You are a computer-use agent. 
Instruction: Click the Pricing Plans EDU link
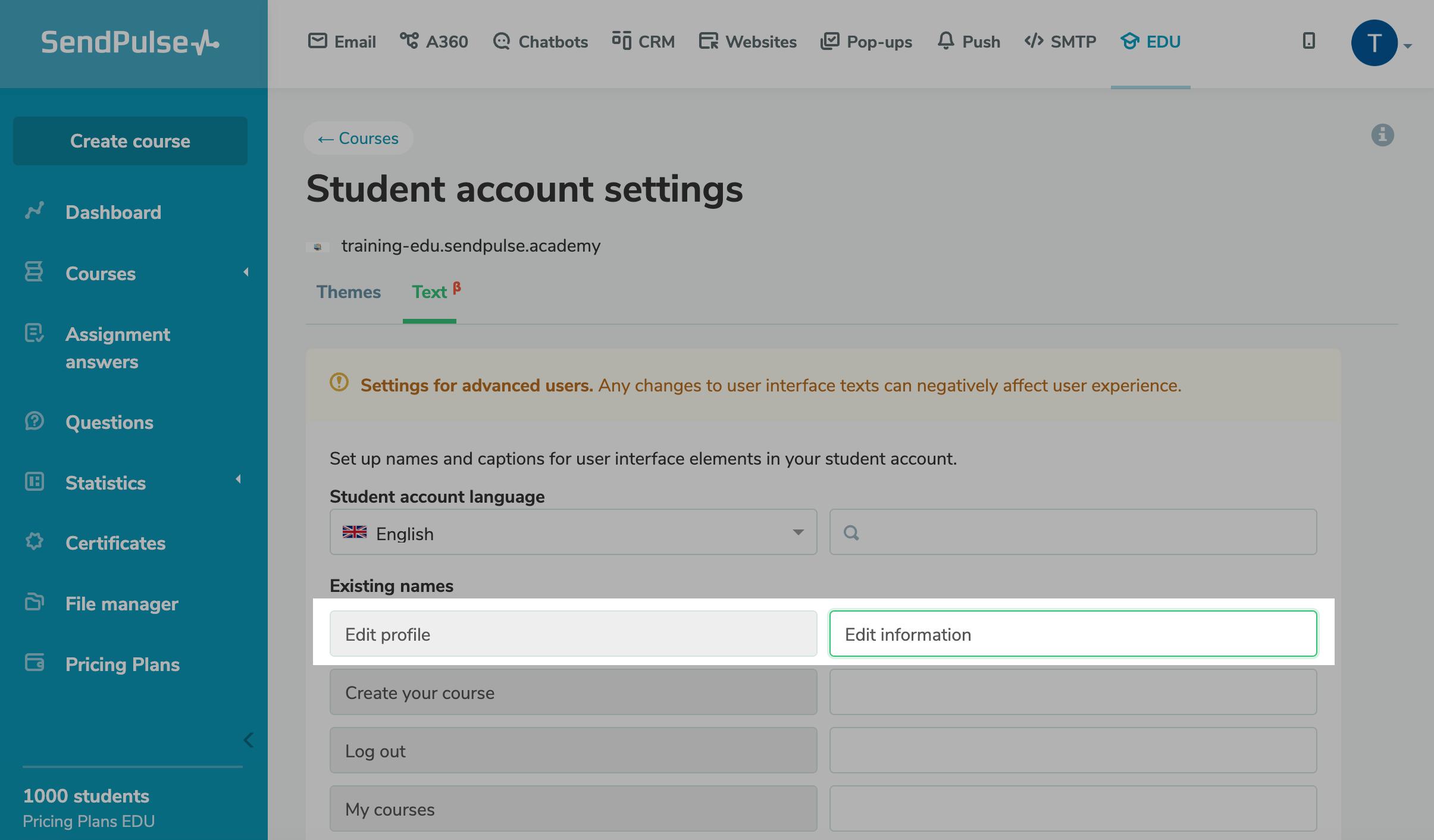[x=89, y=821]
